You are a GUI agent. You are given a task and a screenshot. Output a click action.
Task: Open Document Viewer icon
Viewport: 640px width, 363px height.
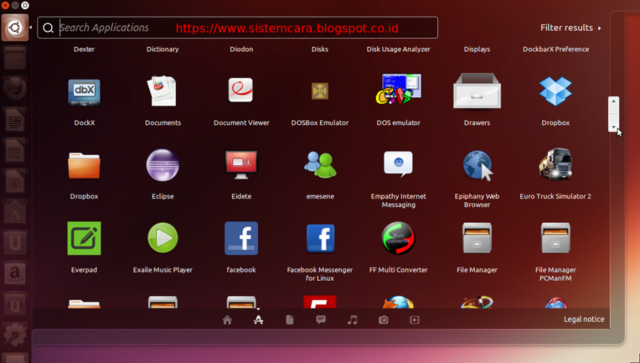coord(241,90)
